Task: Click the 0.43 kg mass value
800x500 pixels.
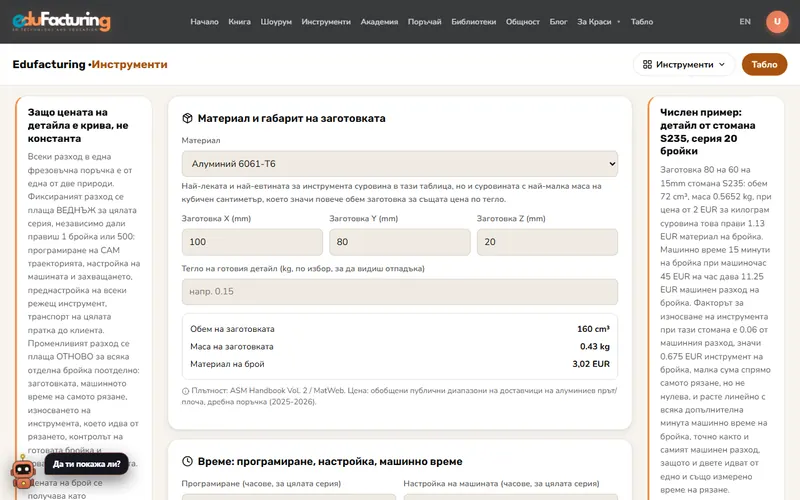Action: click(x=594, y=346)
